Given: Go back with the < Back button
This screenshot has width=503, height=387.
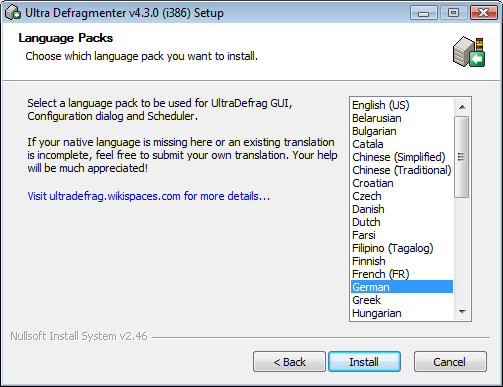Looking at the screenshot, I should point(289,362).
